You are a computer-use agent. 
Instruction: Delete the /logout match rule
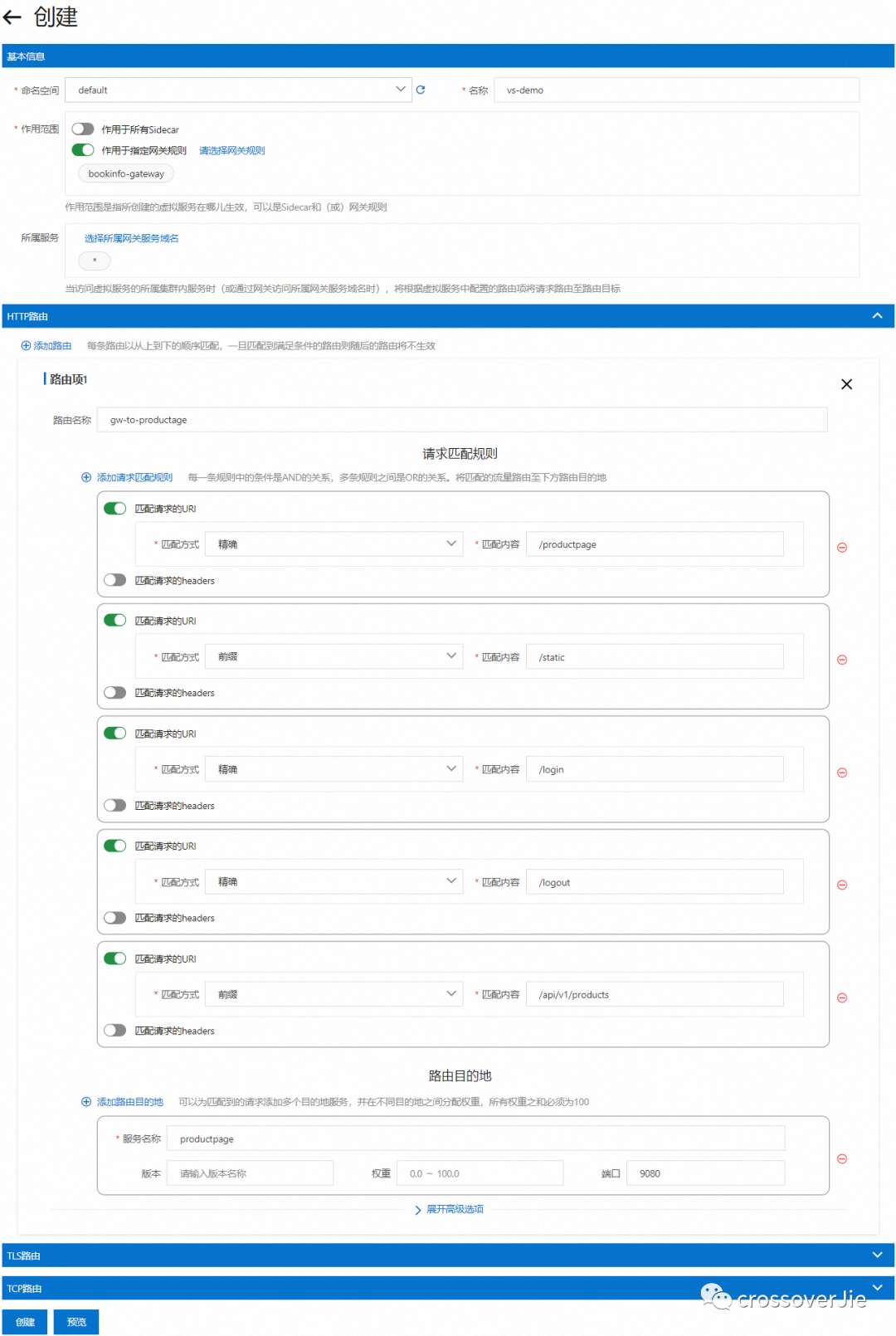pos(842,885)
